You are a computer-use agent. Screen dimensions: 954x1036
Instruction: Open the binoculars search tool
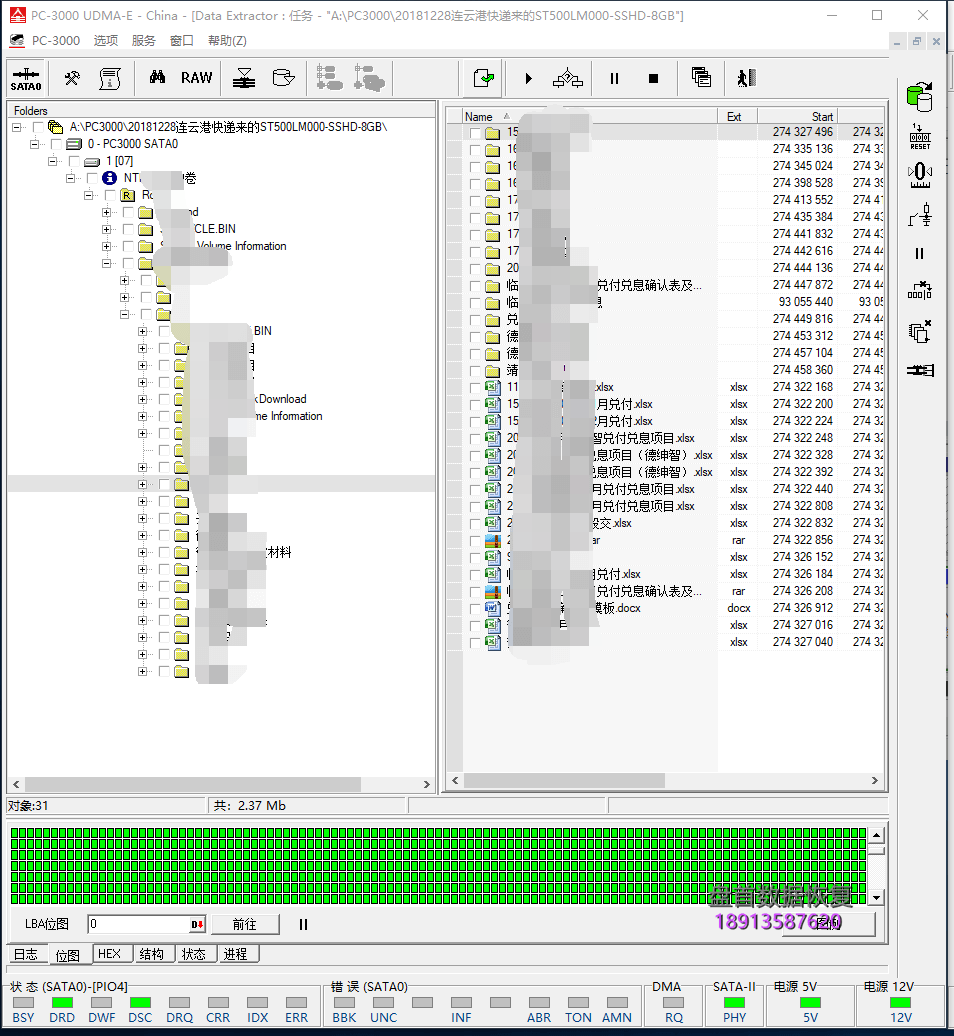pyautogui.click(x=157, y=78)
